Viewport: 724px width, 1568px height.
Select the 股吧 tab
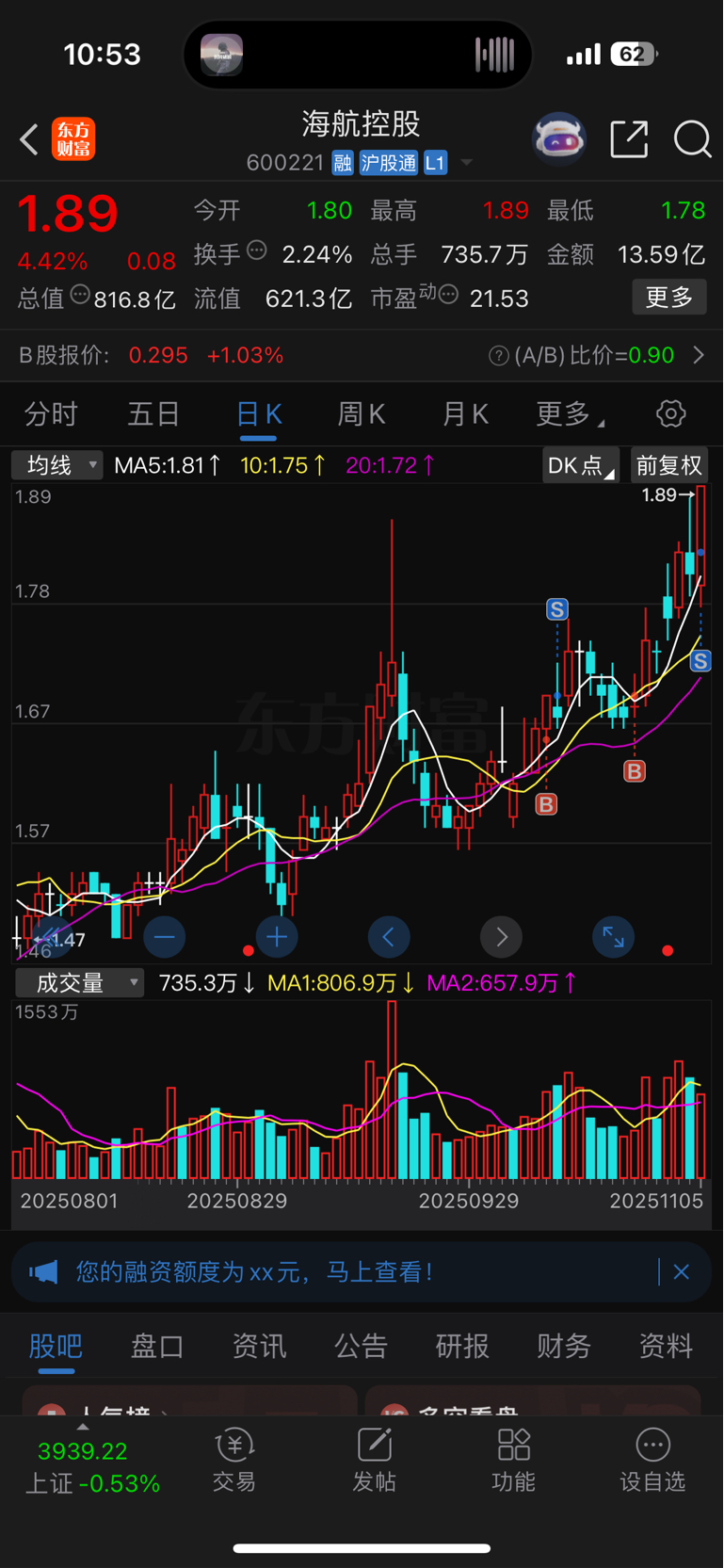56,1347
